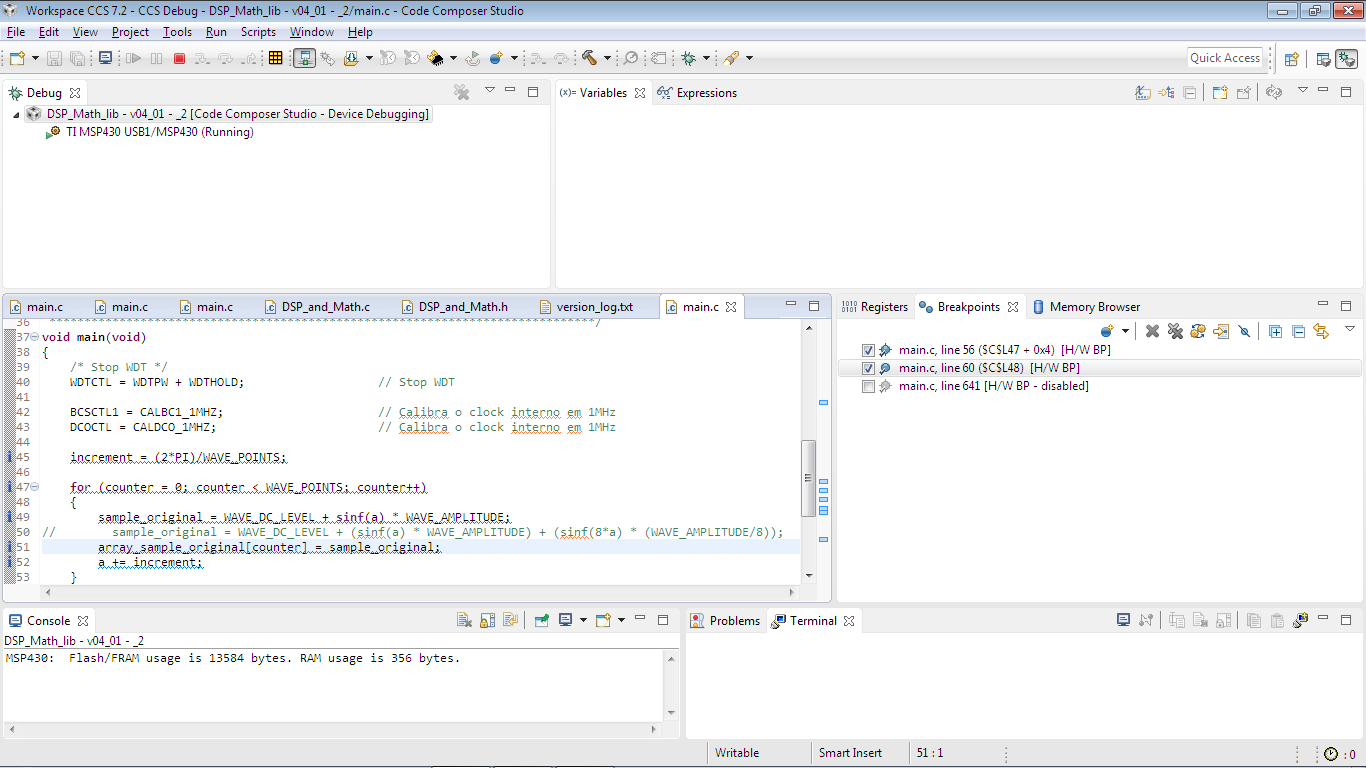The height and width of the screenshot is (768, 1366).
Task: Click the Save All icon in the toolbar
Action: 77,58
